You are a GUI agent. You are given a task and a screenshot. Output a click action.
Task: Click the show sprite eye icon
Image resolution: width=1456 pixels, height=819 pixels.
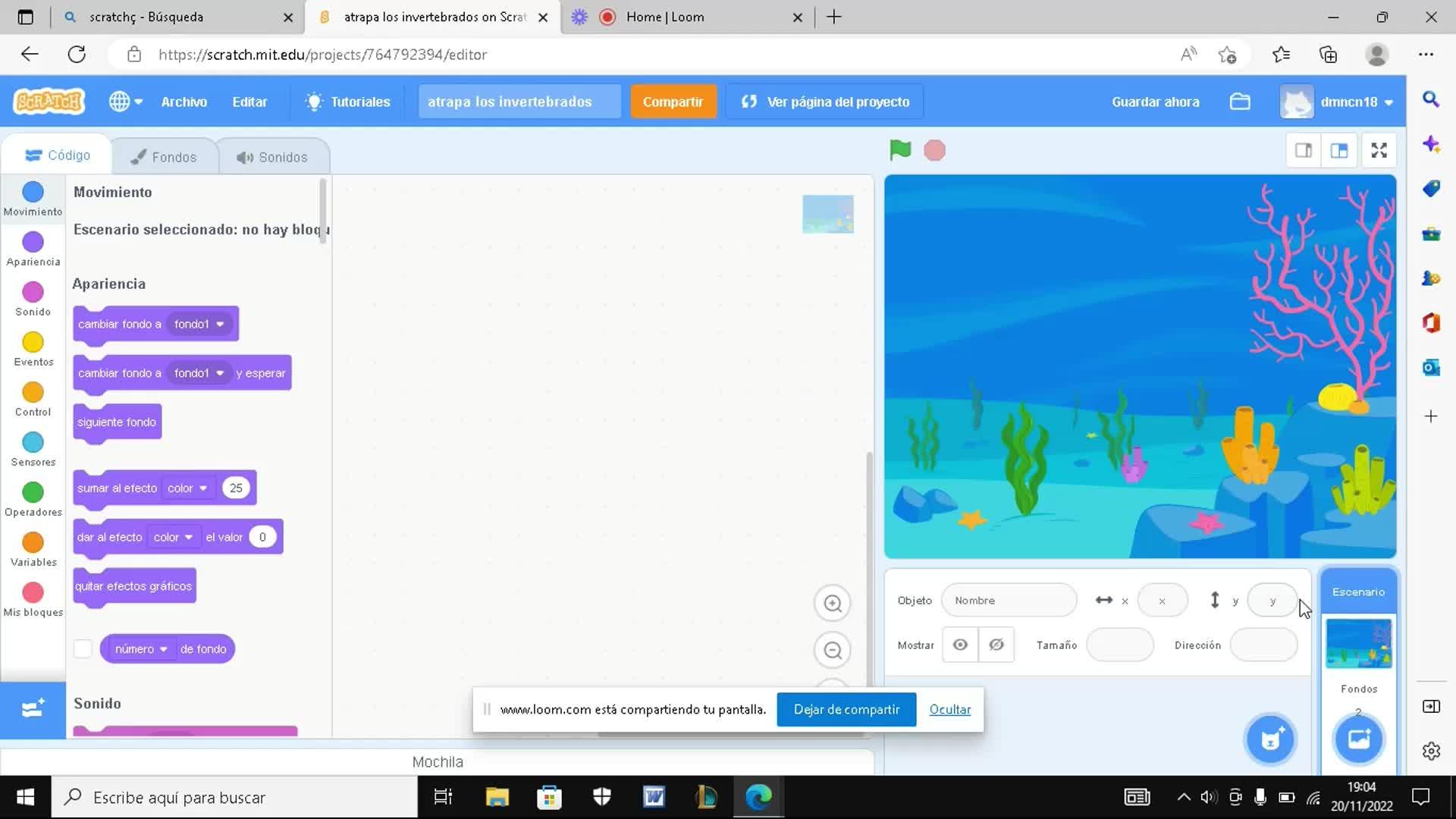click(960, 645)
